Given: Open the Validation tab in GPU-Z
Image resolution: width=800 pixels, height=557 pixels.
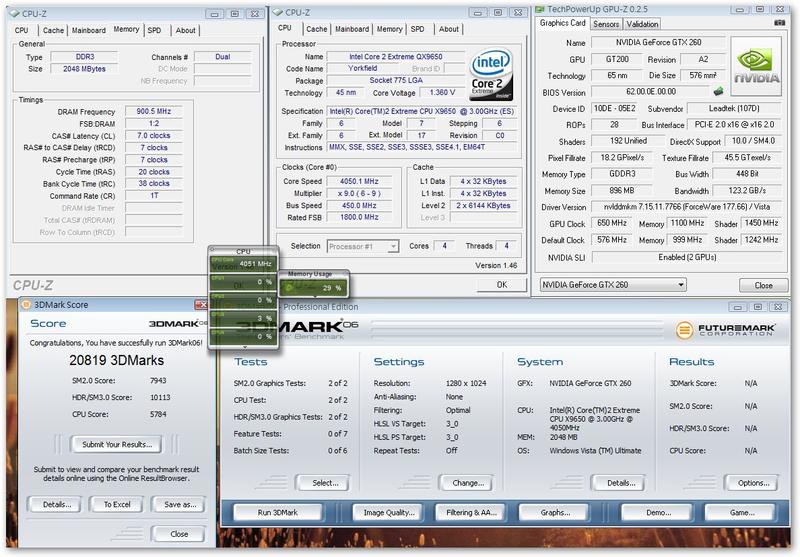Looking at the screenshot, I should [x=642, y=24].
